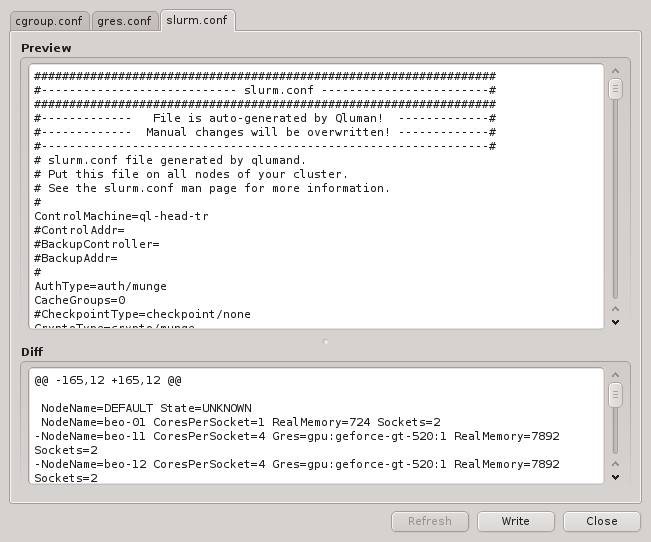The width and height of the screenshot is (651, 542).
Task: Click Preview scrollbar track below the handle
Action: (x=616, y=200)
